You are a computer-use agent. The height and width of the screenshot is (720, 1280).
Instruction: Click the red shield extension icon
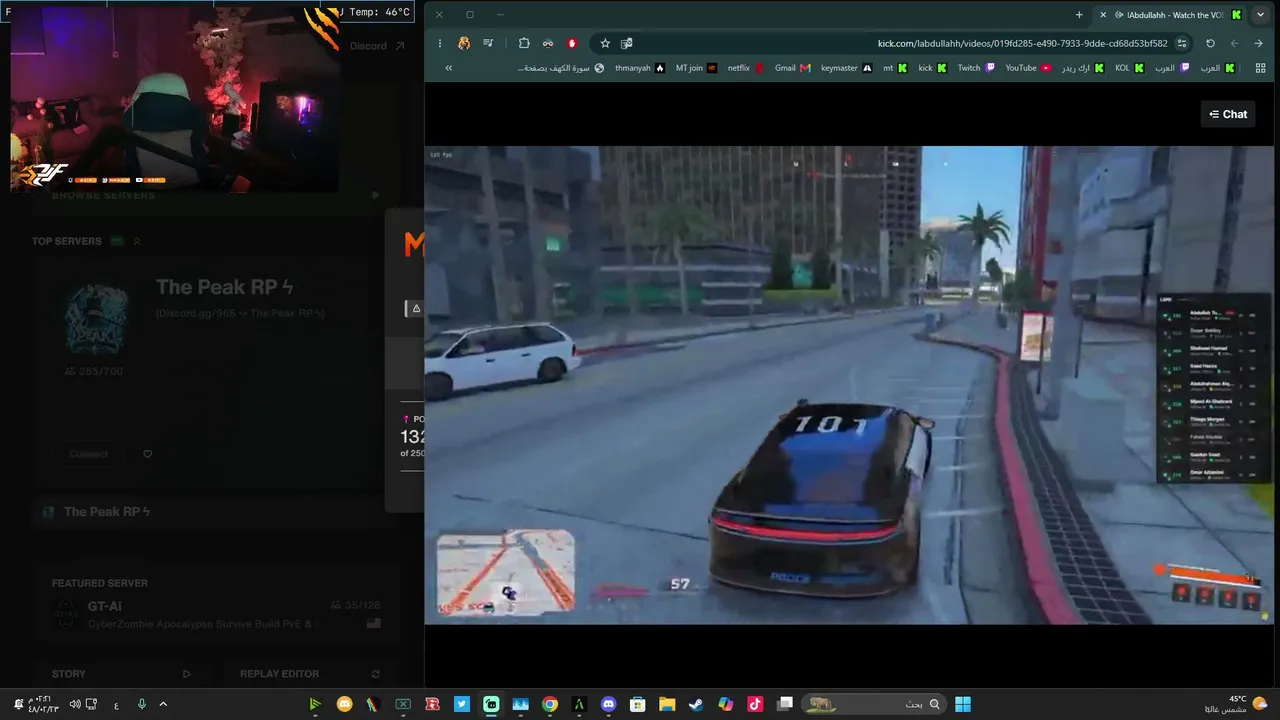pos(572,44)
